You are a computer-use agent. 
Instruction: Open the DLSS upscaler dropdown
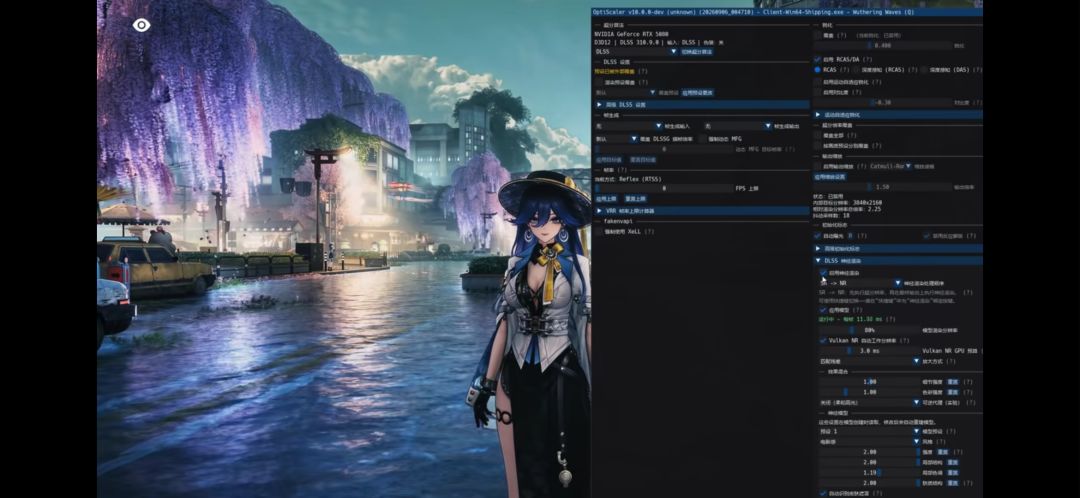[636, 51]
